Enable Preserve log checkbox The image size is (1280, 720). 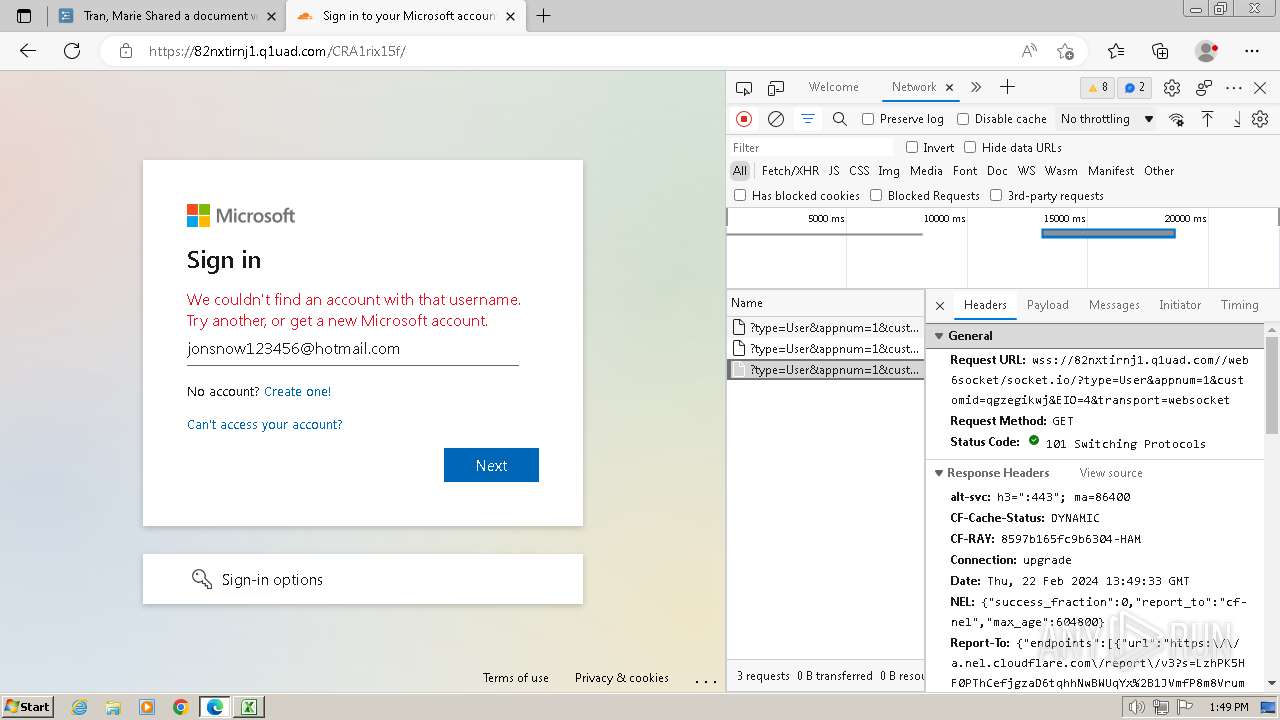(868, 119)
